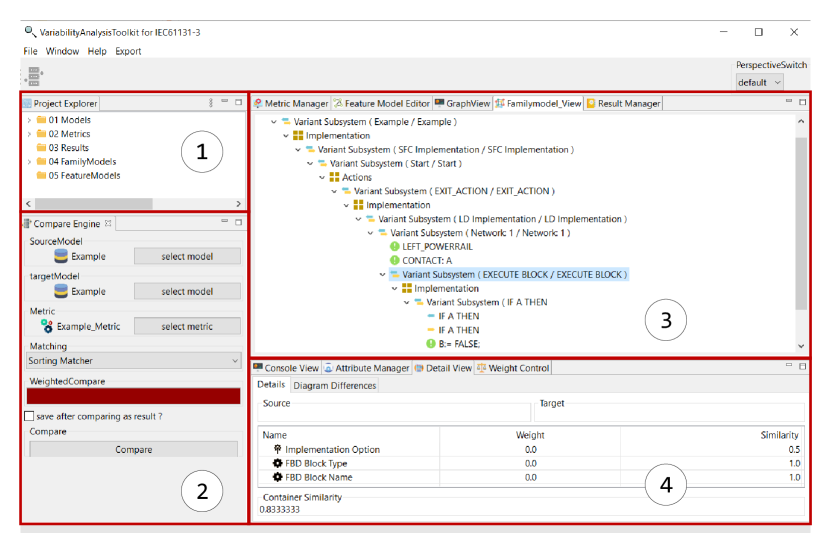831x551 pixels.
Task: Collapse Variant Subsystem Example / Example node
Action: [273, 122]
